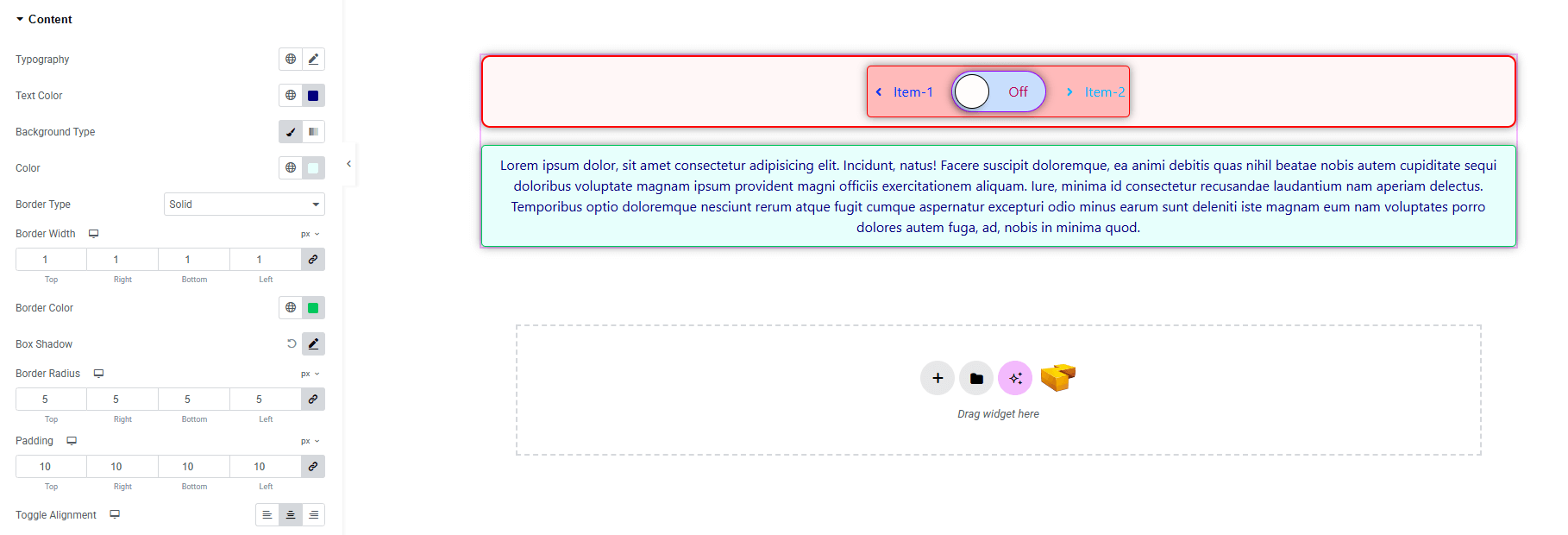The height and width of the screenshot is (535, 1568).
Task: Open AI builder sparkle icon
Action: pos(1014,378)
